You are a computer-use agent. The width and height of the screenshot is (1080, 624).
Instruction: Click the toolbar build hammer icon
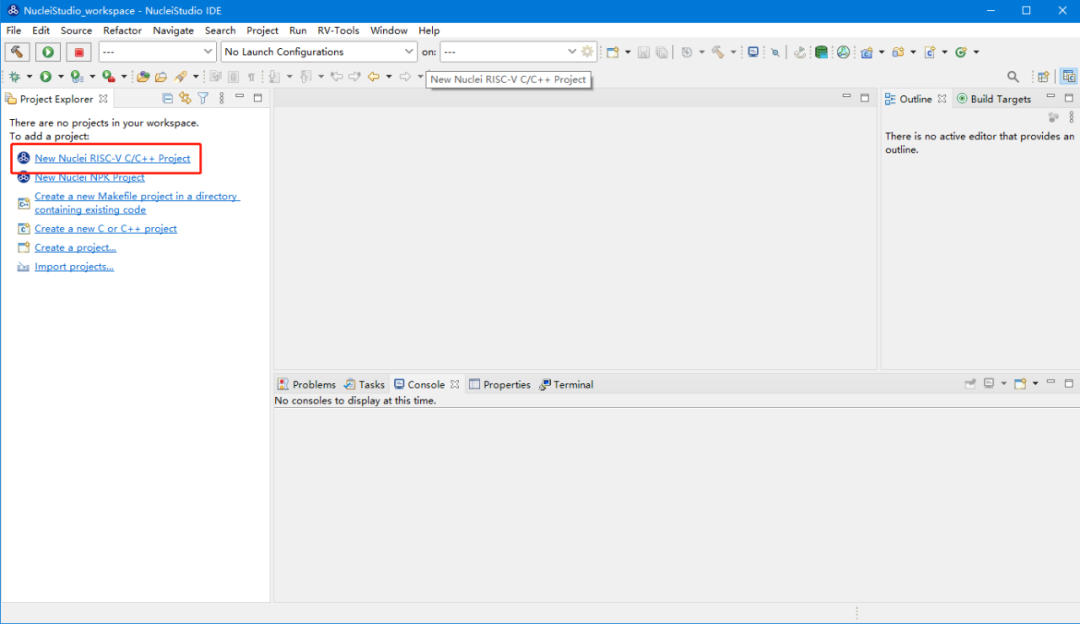tap(718, 52)
